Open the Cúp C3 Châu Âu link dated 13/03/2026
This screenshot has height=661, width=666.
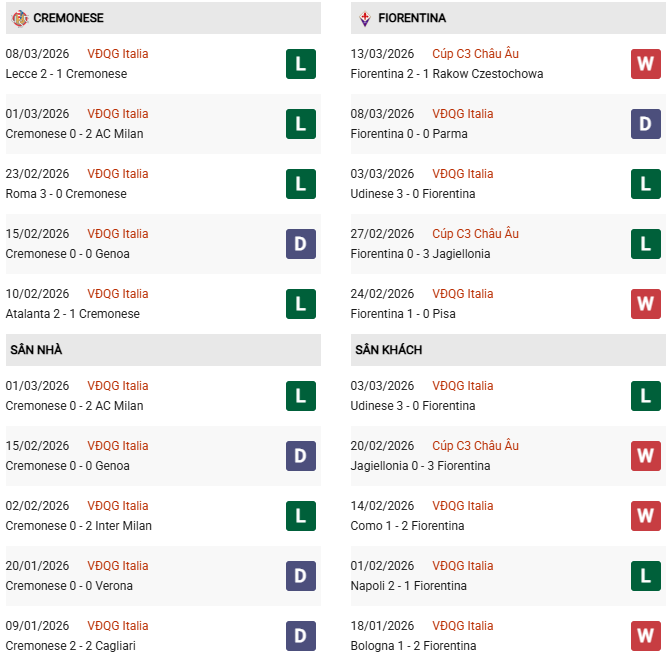(475, 54)
